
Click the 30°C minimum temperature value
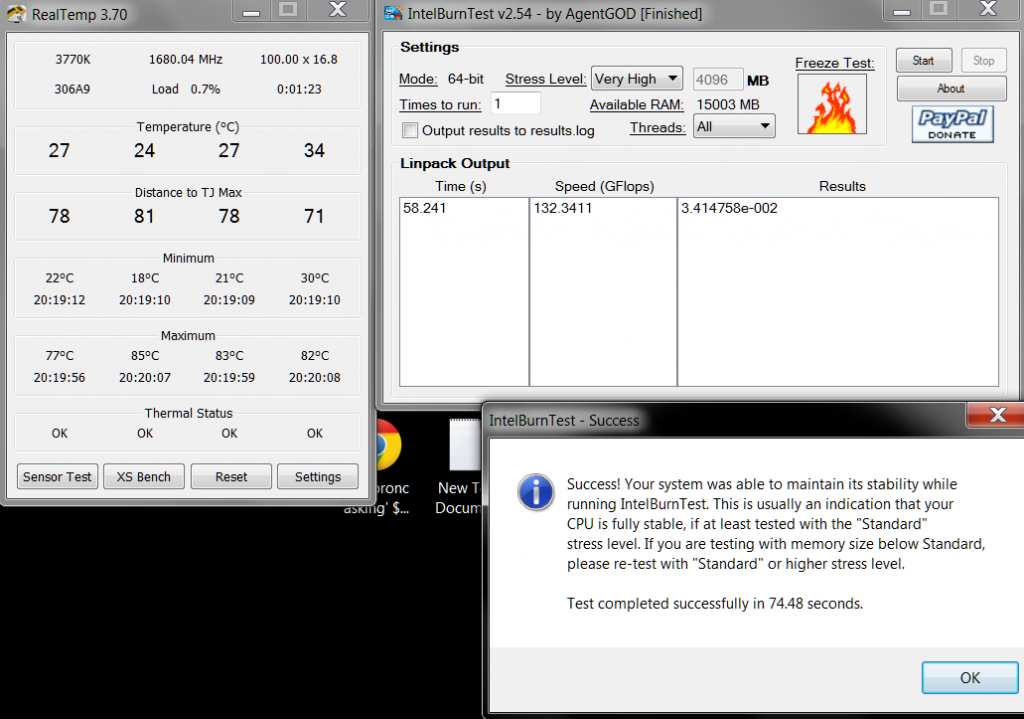(x=315, y=278)
